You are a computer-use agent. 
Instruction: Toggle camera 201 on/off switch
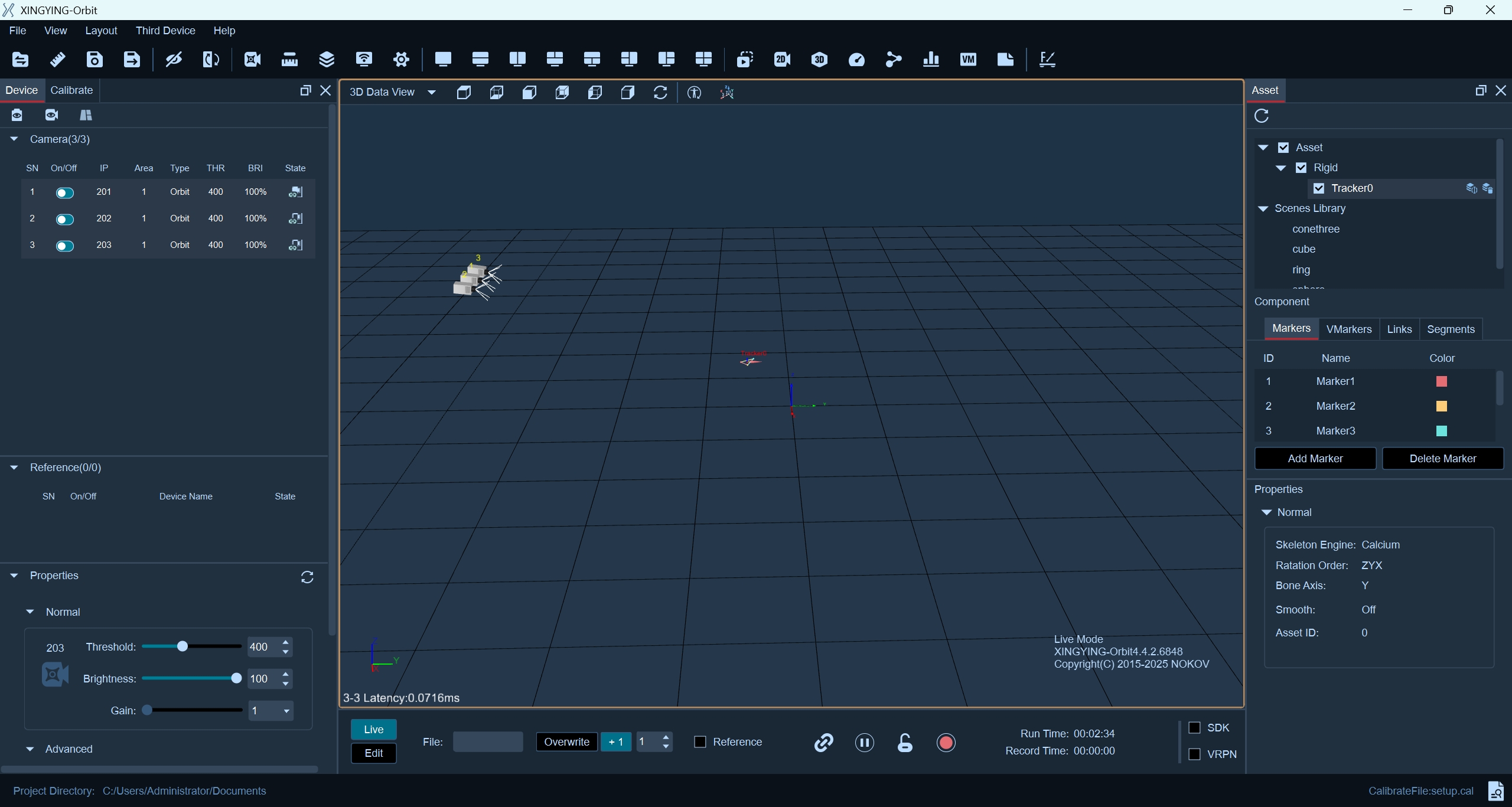[x=64, y=192]
